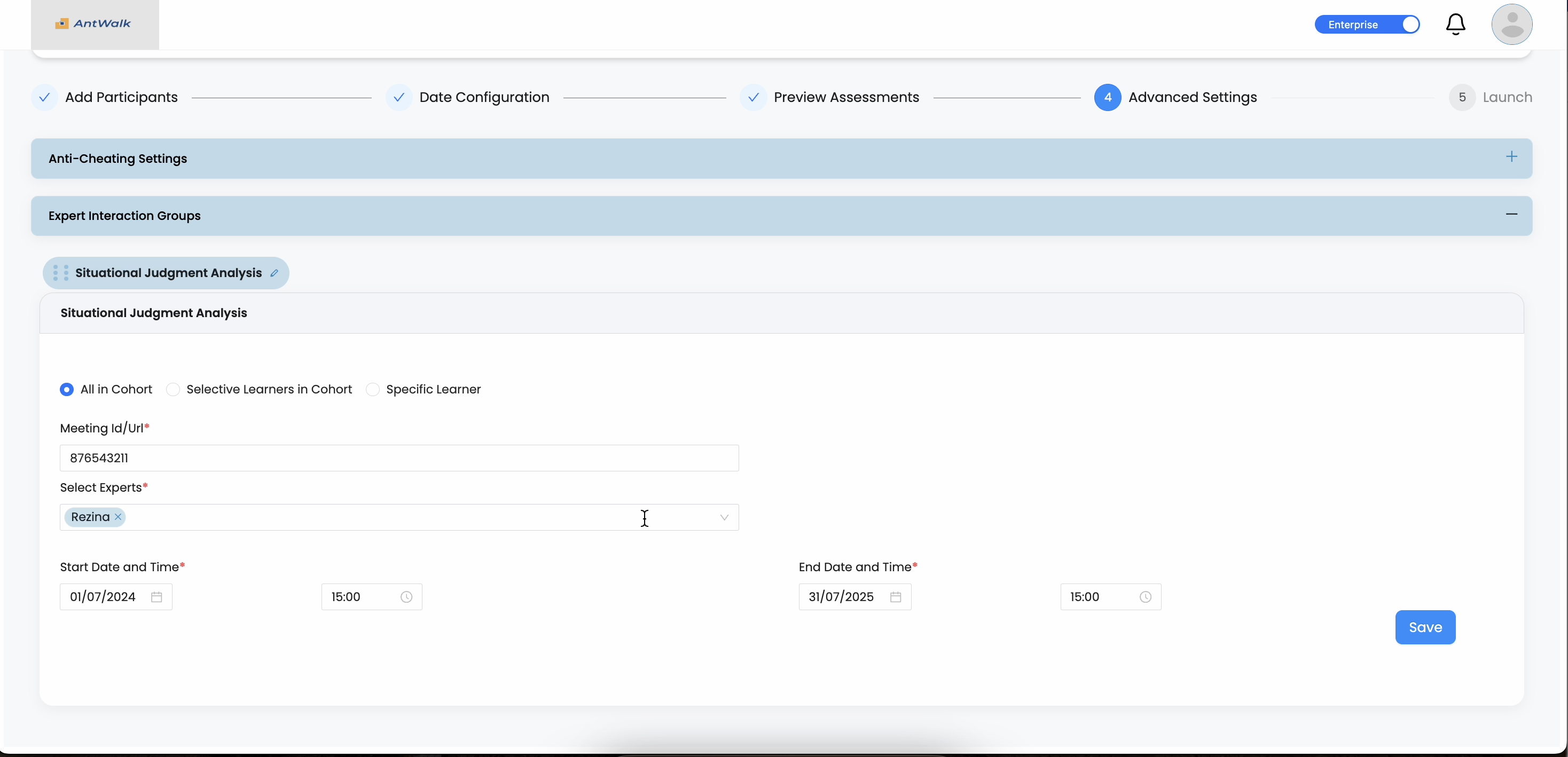This screenshot has width=1568, height=757.
Task: Click the Save button
Action: click(x=1425, y=627)
